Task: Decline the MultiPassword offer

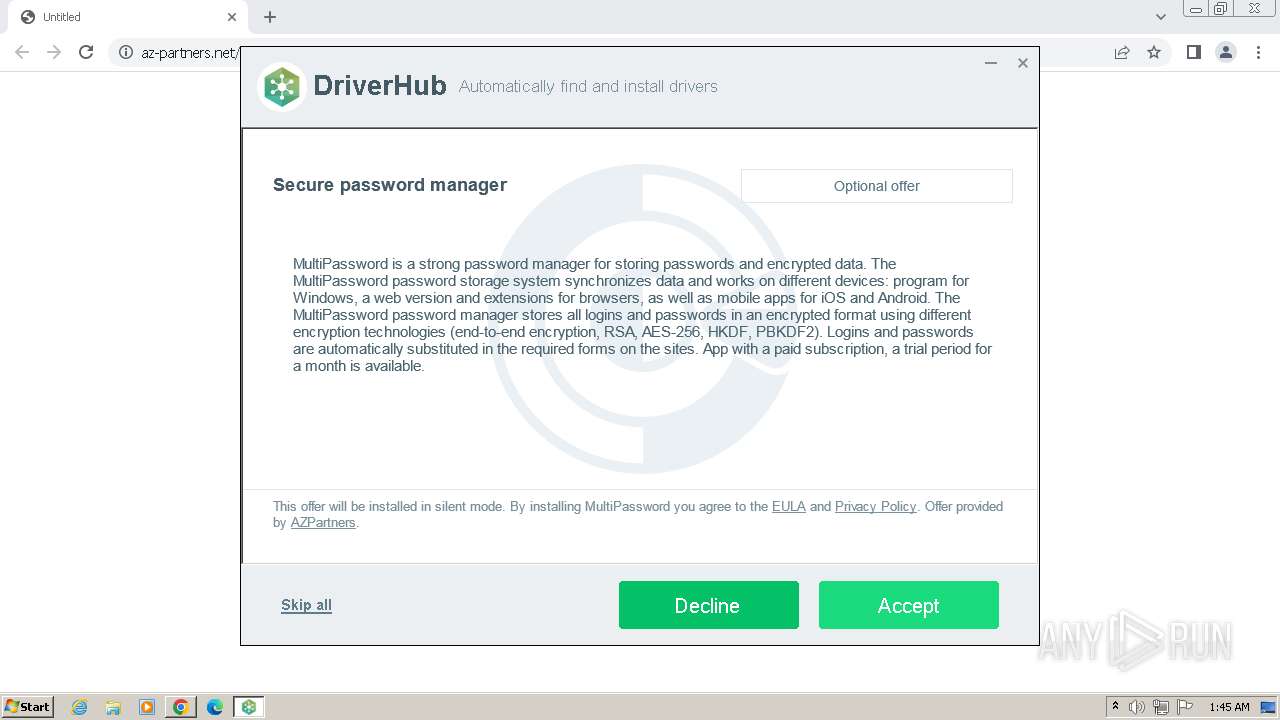Action: pos(708,605)
